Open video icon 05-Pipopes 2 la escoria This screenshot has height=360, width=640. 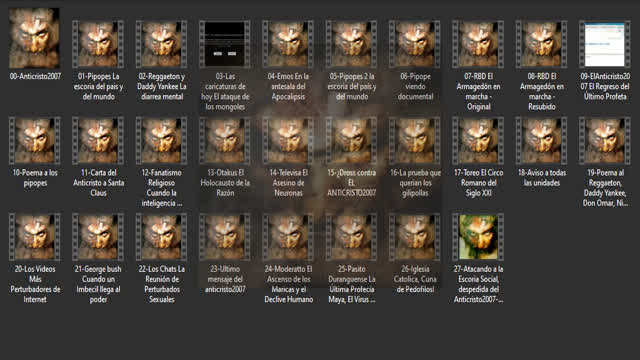[x=351, y=44]
